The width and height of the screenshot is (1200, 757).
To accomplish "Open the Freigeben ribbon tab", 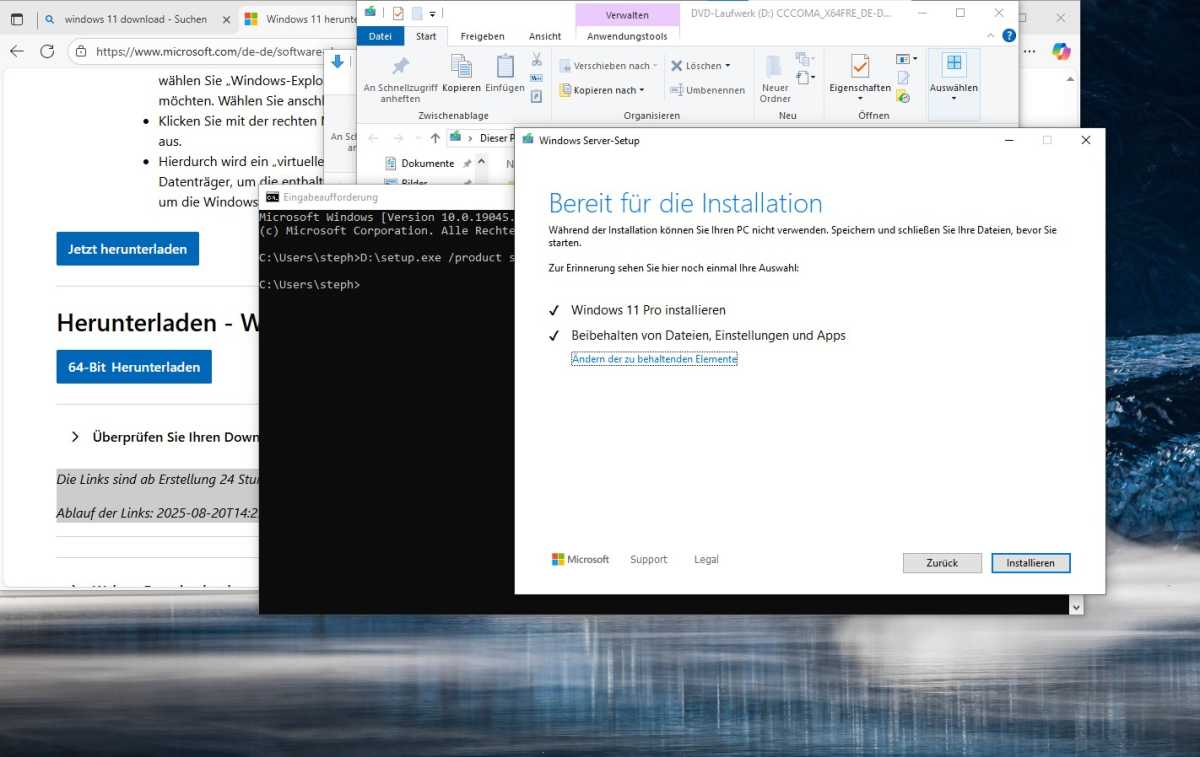I will [x=482, y=36].
